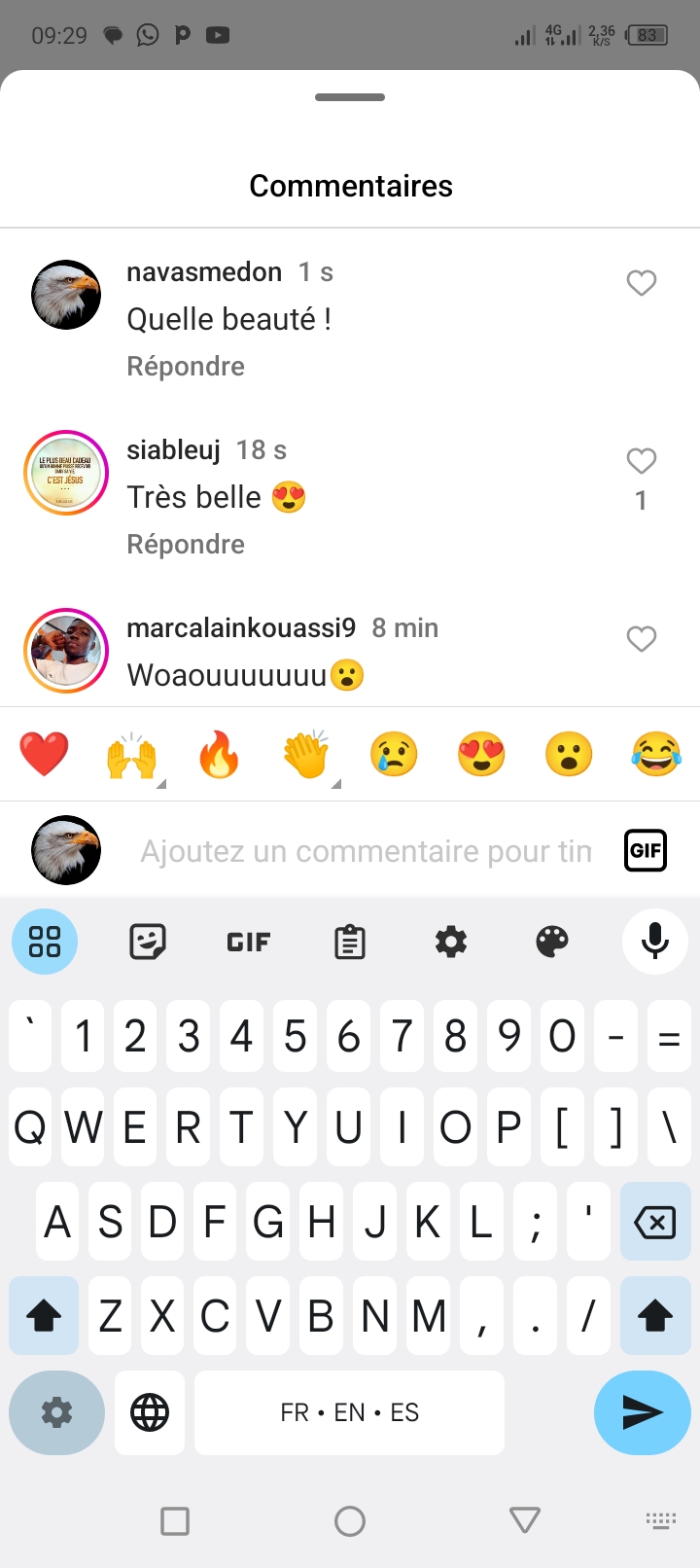Like navasmedon's comment with the heart
The height and width of the screenshot is (1568, 700).
click(x=641, y=283)
